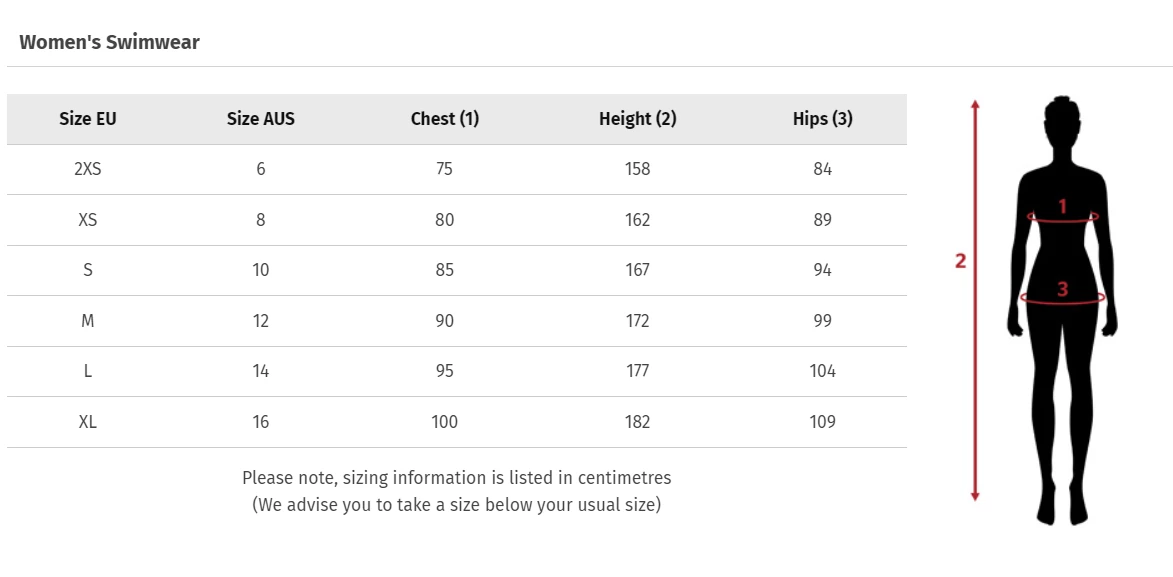This screenshot has height=577, width=1173.
Task: Select the XL size row label
Action: (88, 422)
